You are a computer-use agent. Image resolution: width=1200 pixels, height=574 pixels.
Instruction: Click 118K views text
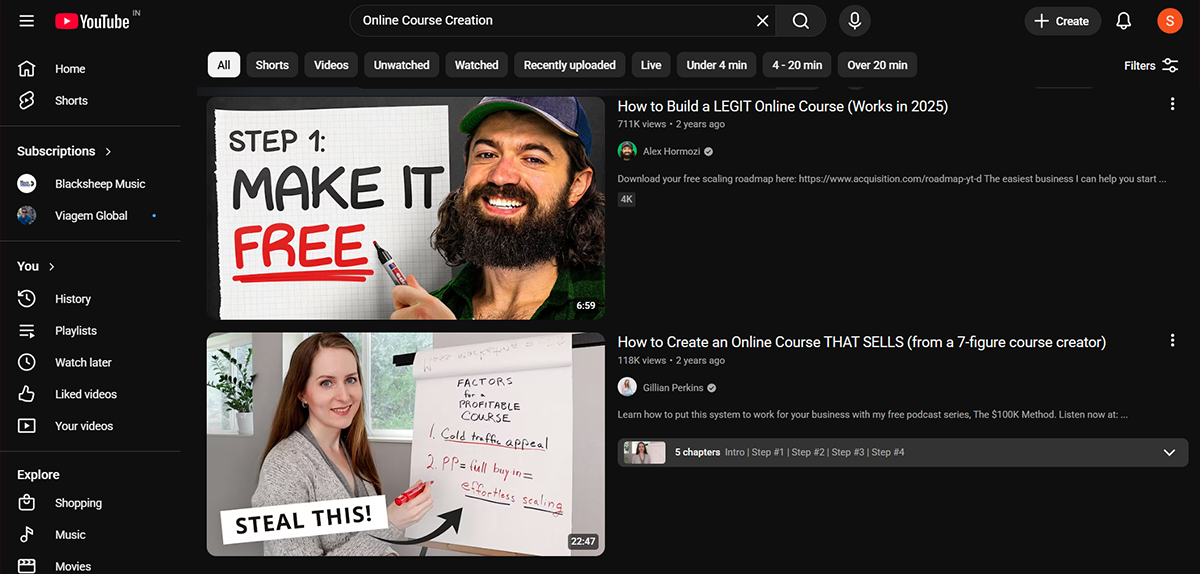(641, 360)
